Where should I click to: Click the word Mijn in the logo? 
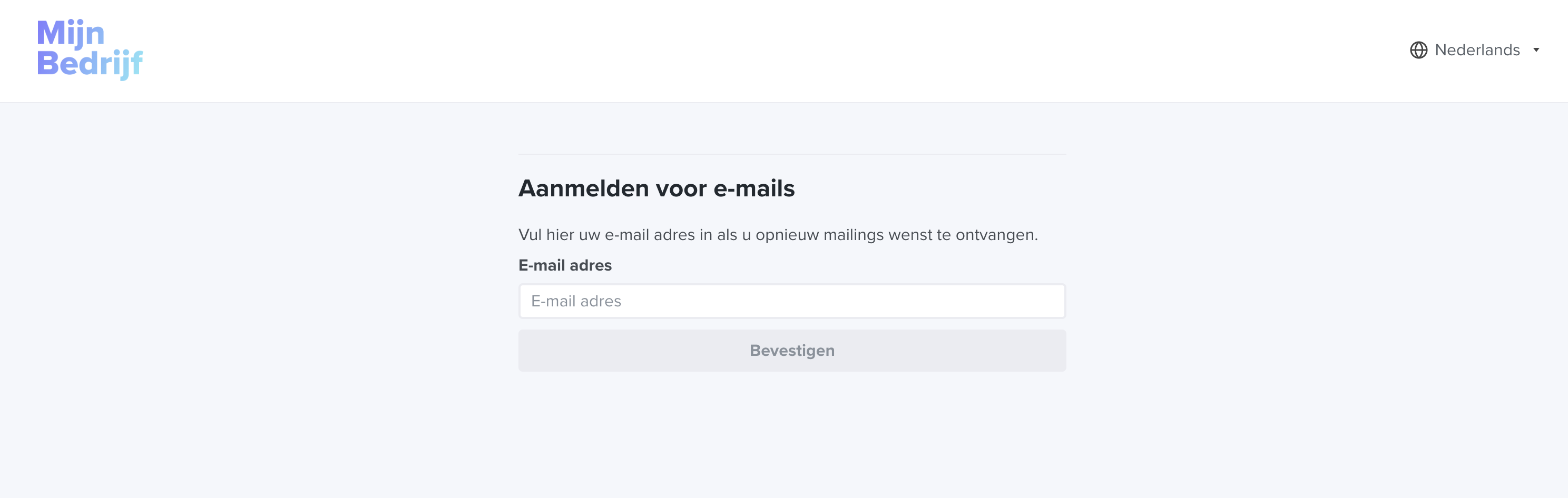coord(71,33)
